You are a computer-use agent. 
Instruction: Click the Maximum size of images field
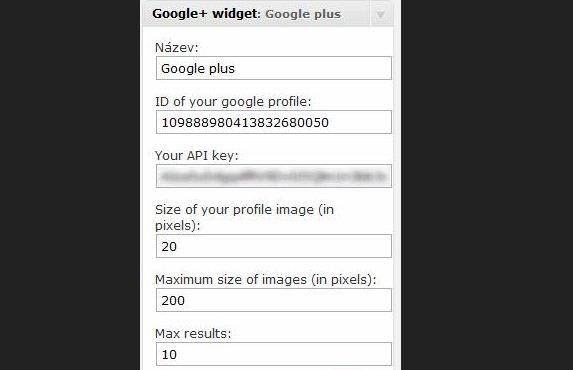point(274,300)
